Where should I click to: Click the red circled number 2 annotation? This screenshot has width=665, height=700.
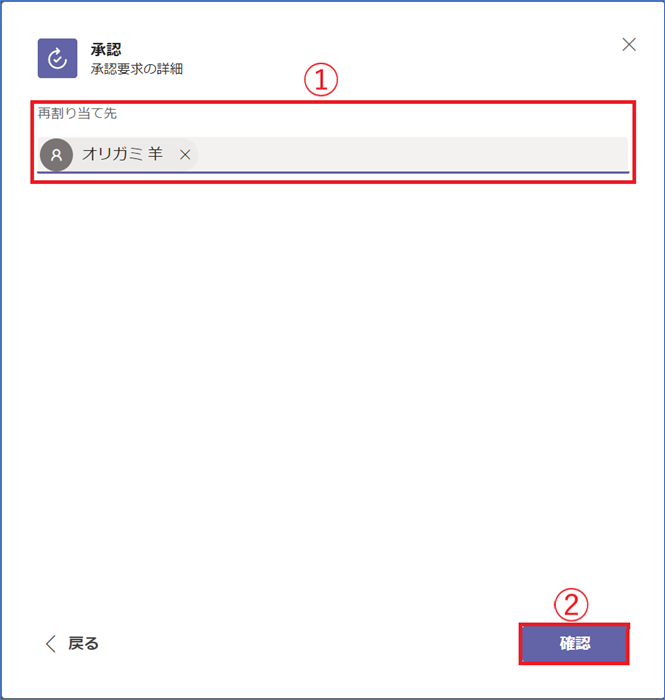571,605
